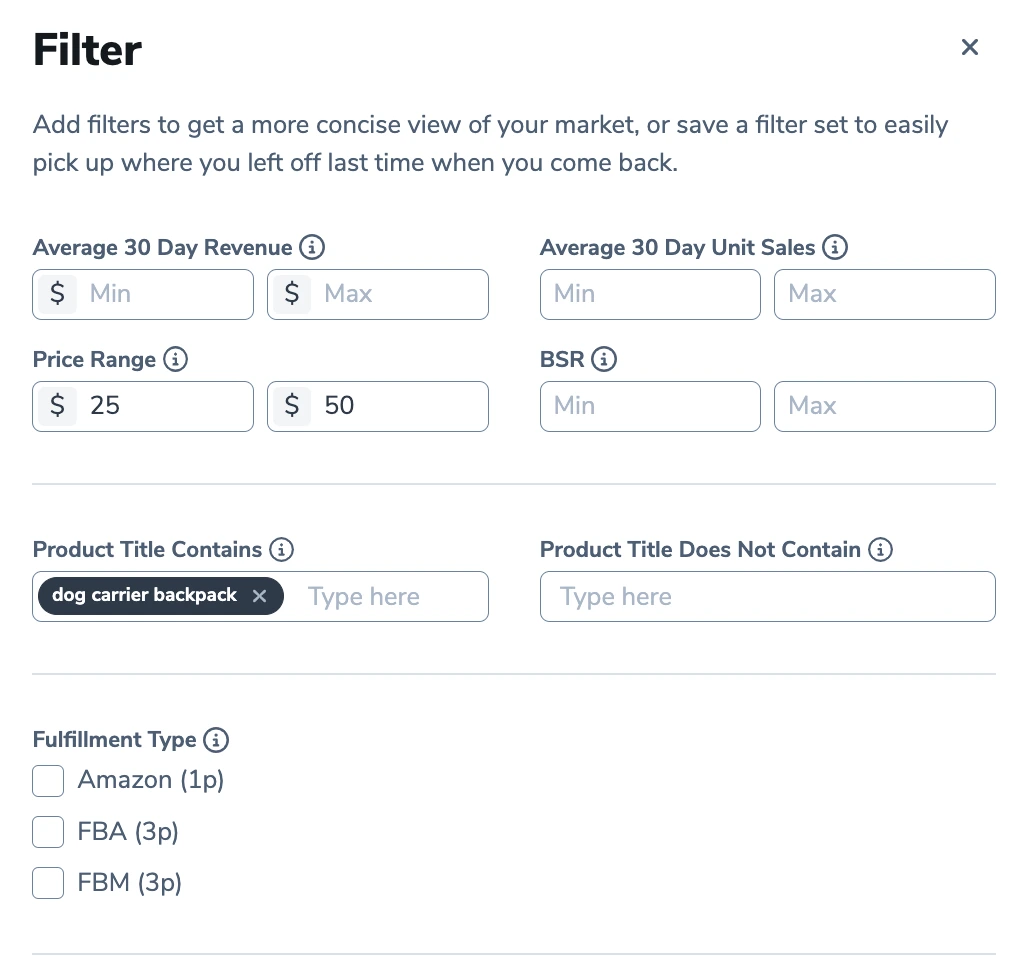Image resolution: width=1012 pixels, height=956 pixels.
Task: Open the Product Title Contains info tooltip
Action: (x=283, y=549)
